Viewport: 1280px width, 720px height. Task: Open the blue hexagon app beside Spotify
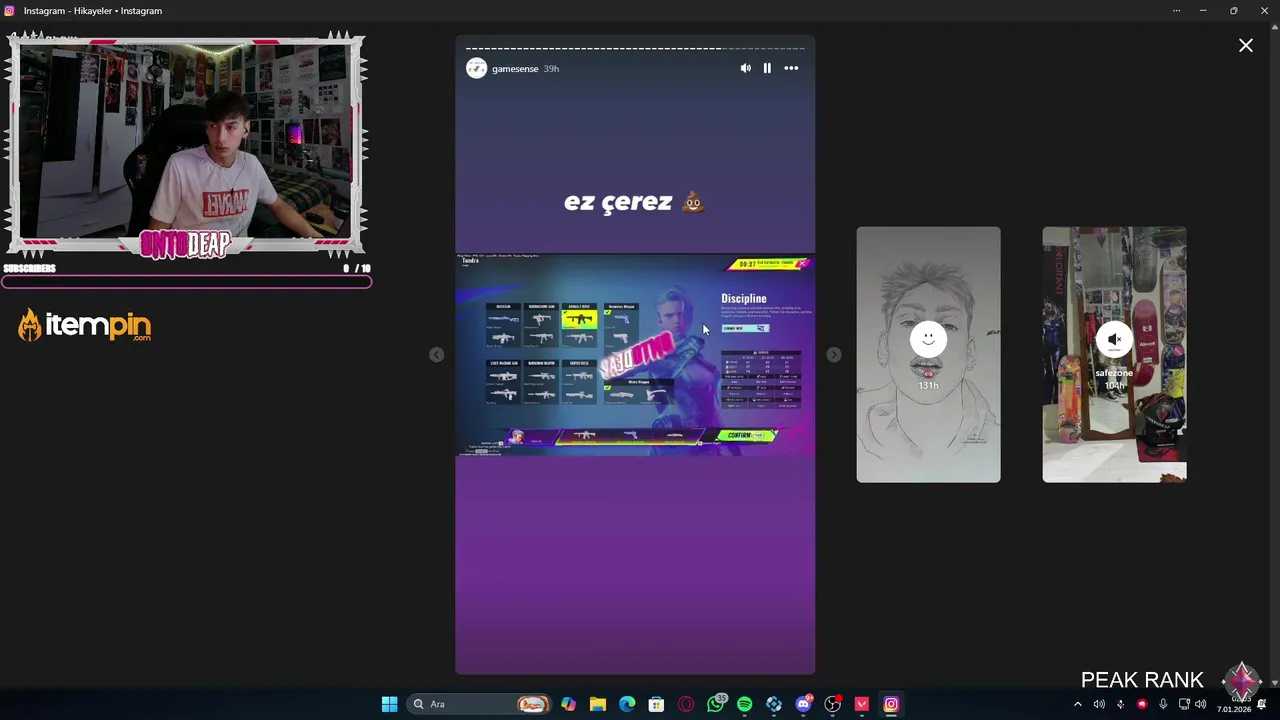pyautogui.click(x=774, y=704)
